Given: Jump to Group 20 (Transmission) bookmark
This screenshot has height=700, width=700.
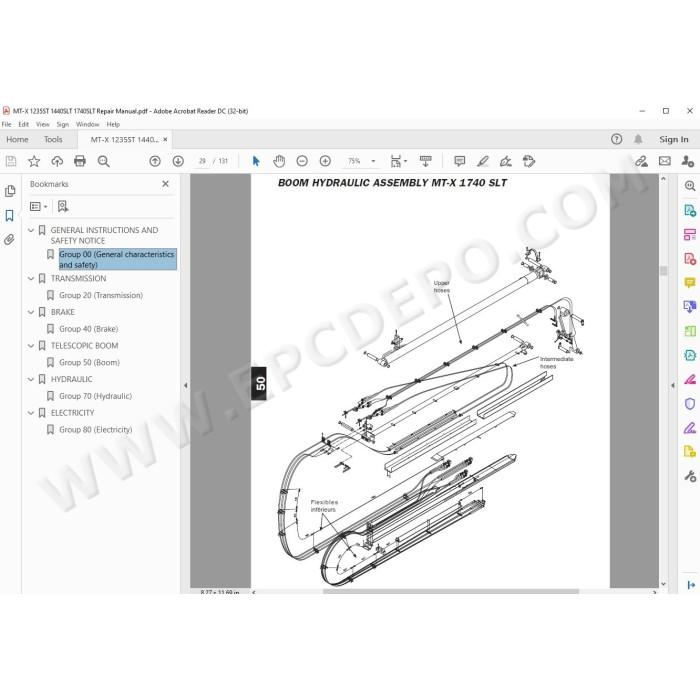Looking at the screenshot, I should click(x=101, y=295).
